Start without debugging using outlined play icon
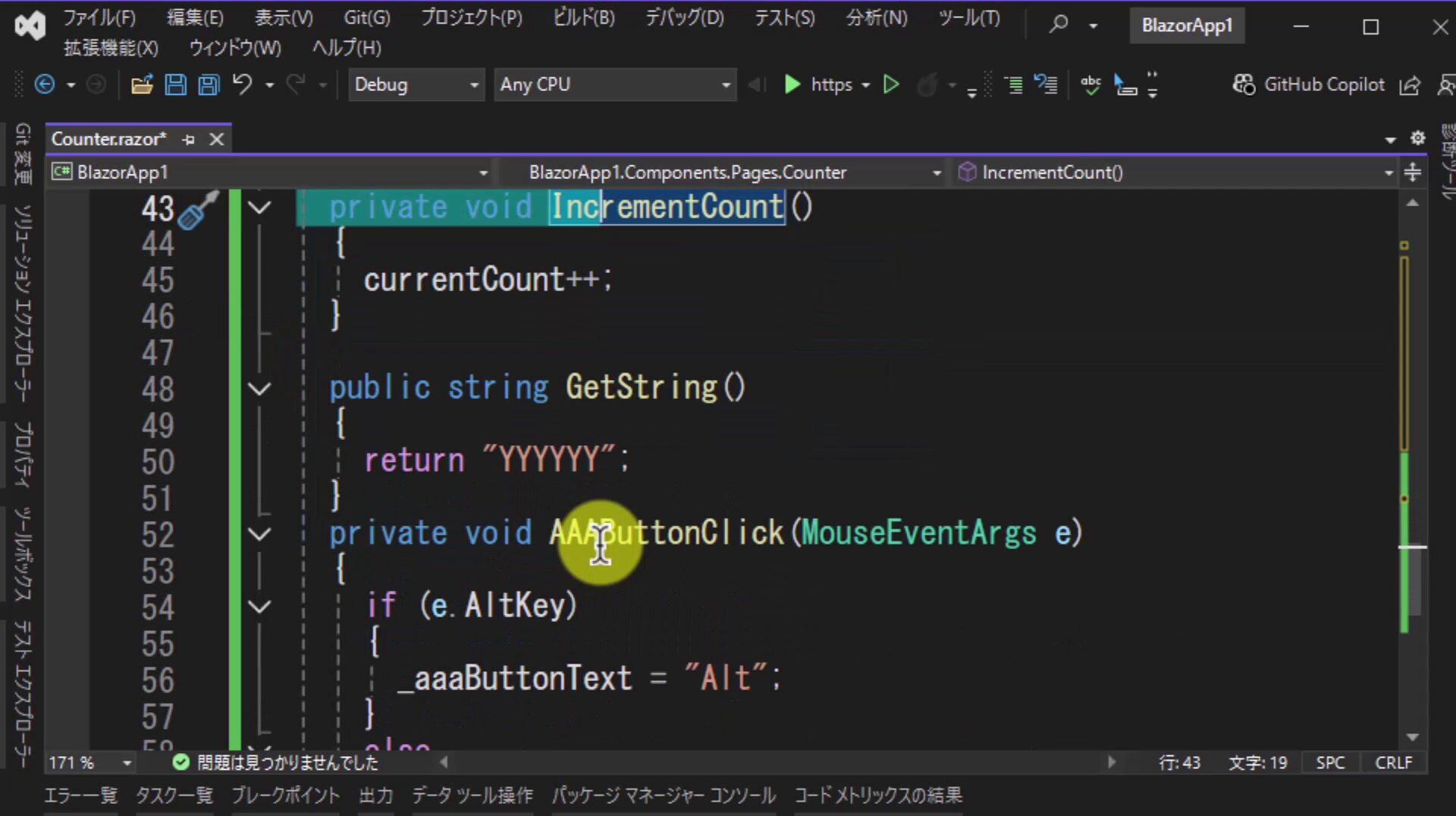The image size is (1456, 816). click(891, 84)
